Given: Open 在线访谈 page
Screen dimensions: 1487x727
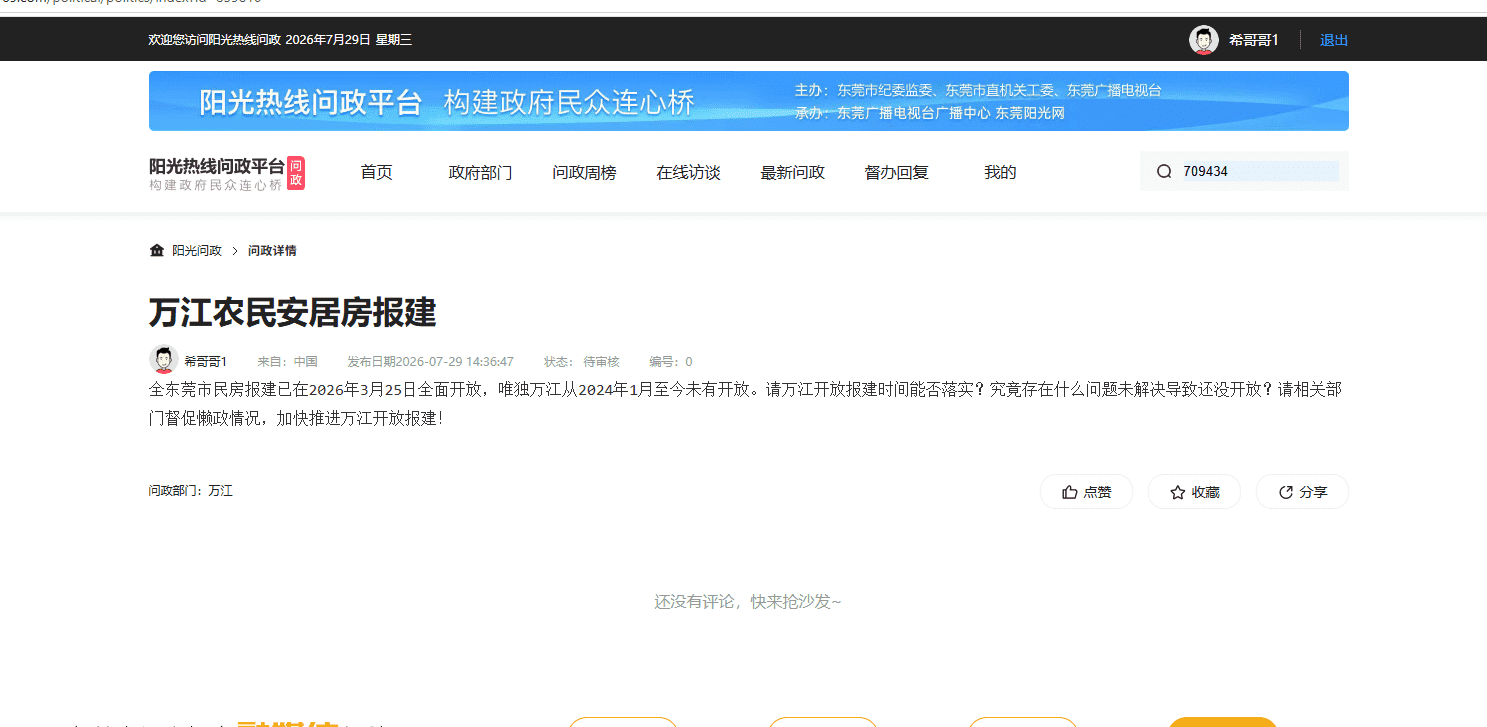Looking at the screenshot, I should [x=688, y=172].
